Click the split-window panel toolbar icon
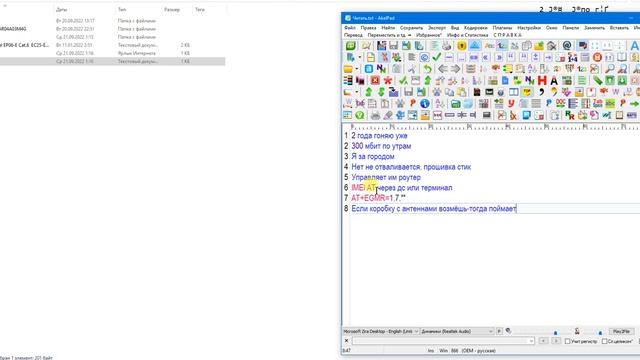The image size is (640, 360). [514, 92]
